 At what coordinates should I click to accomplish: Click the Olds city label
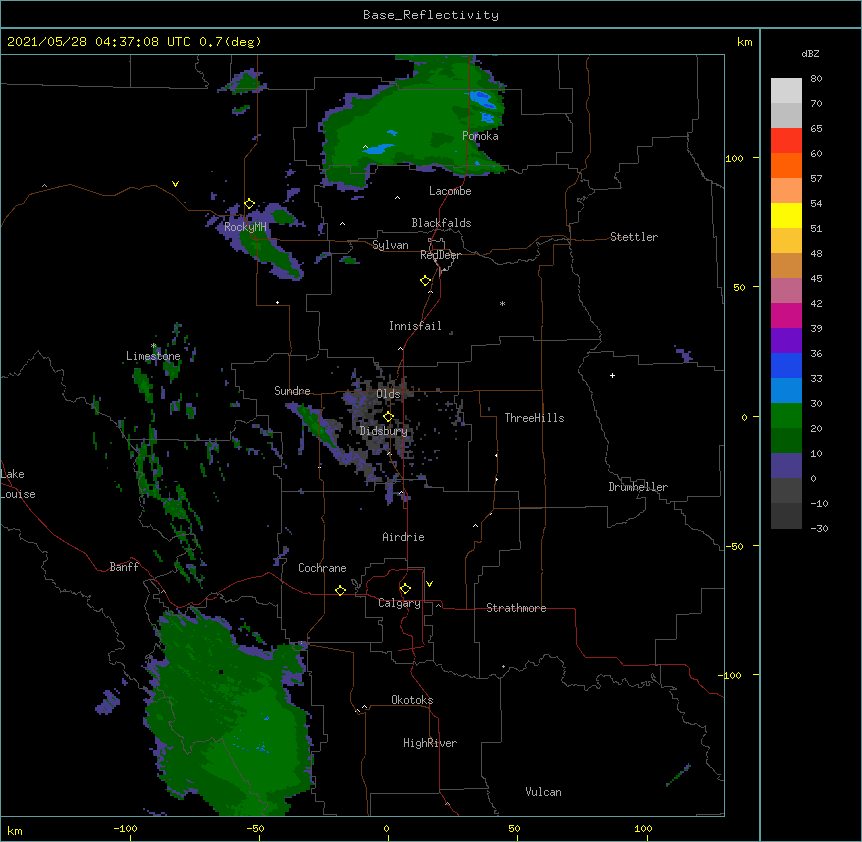pos(388,394)
